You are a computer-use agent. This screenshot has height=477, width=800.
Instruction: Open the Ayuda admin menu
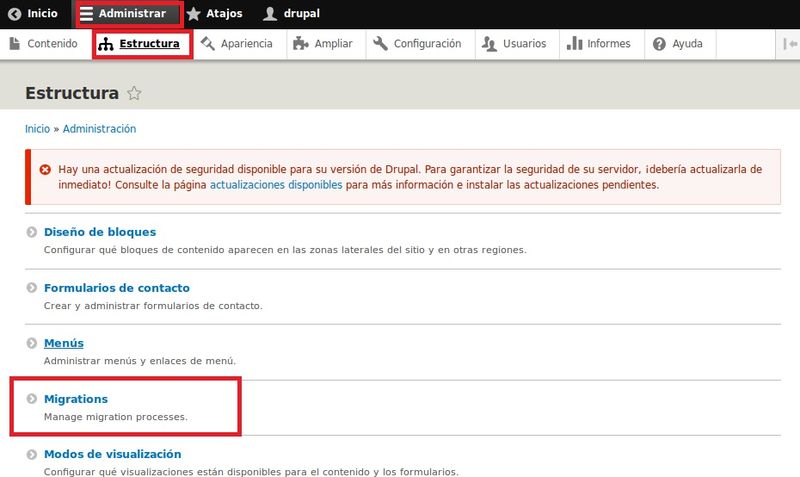tap(678, 44)
